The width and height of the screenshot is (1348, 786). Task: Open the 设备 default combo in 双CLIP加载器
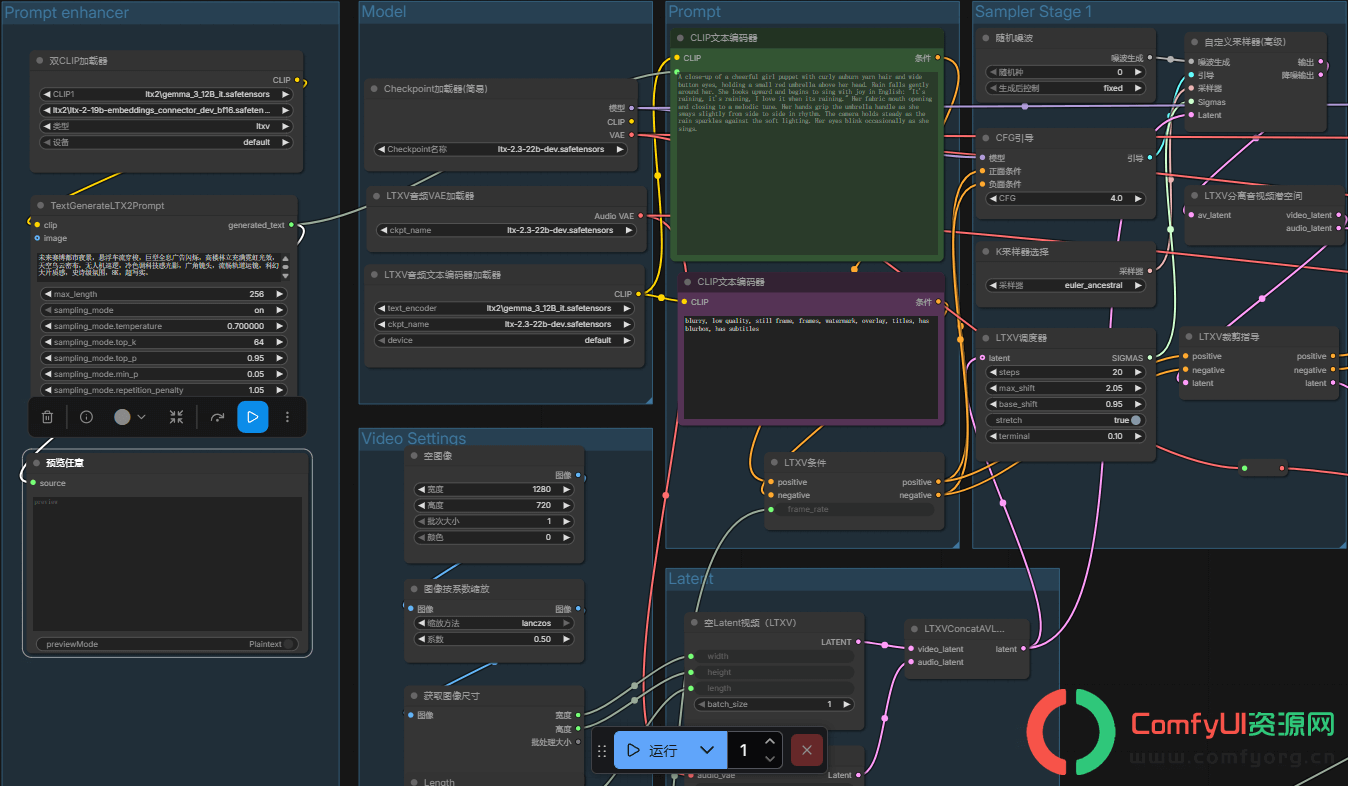point(166,142)
